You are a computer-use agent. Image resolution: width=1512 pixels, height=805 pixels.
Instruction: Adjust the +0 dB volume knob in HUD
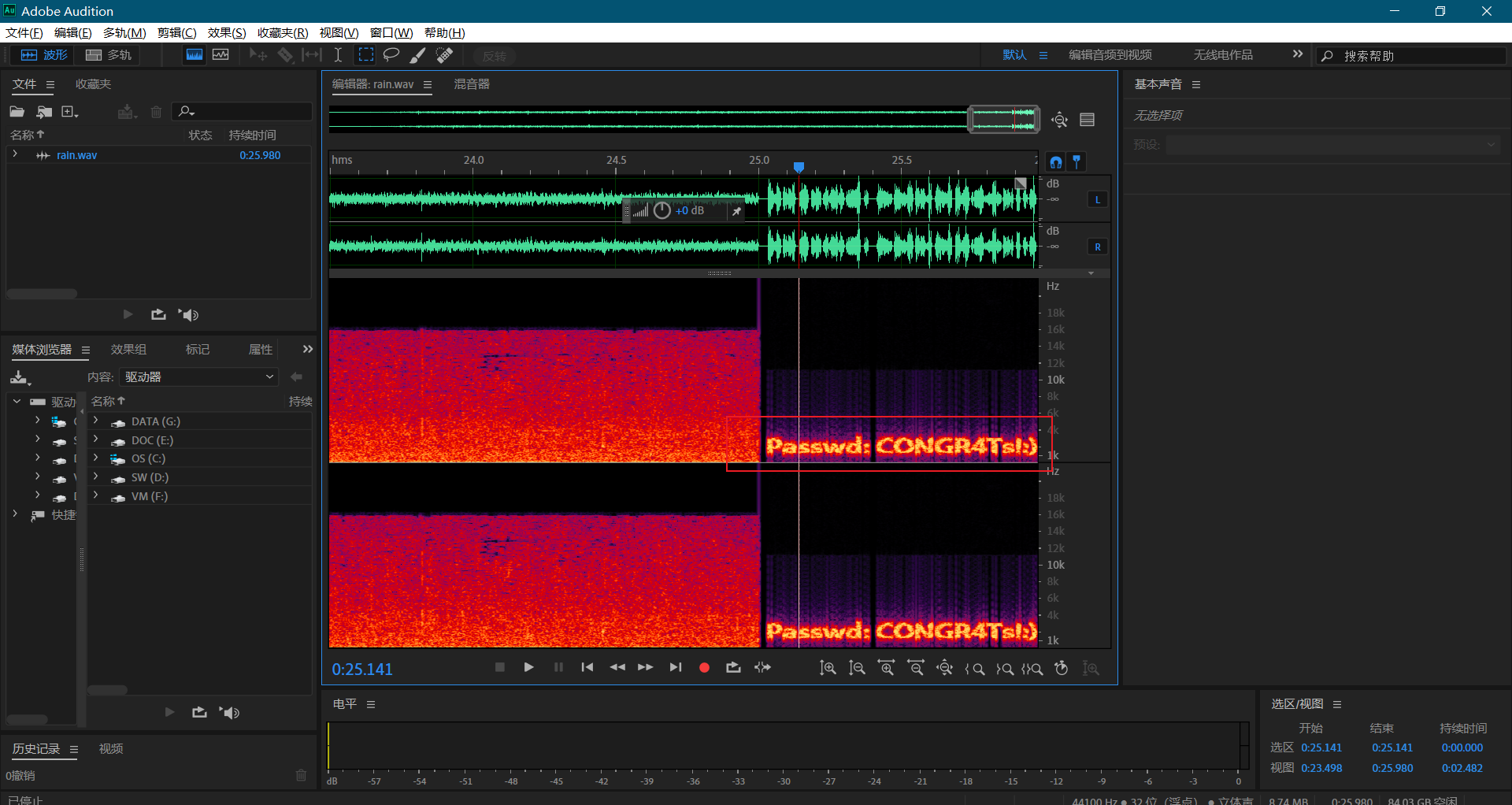pos(661,210)
